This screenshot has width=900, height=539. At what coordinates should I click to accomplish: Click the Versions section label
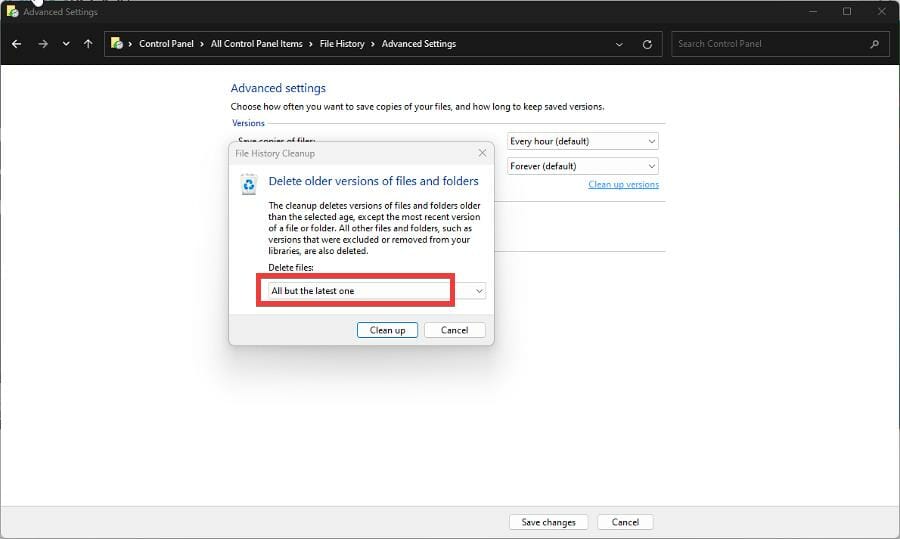pyautogui.click(x=248, y=123)
